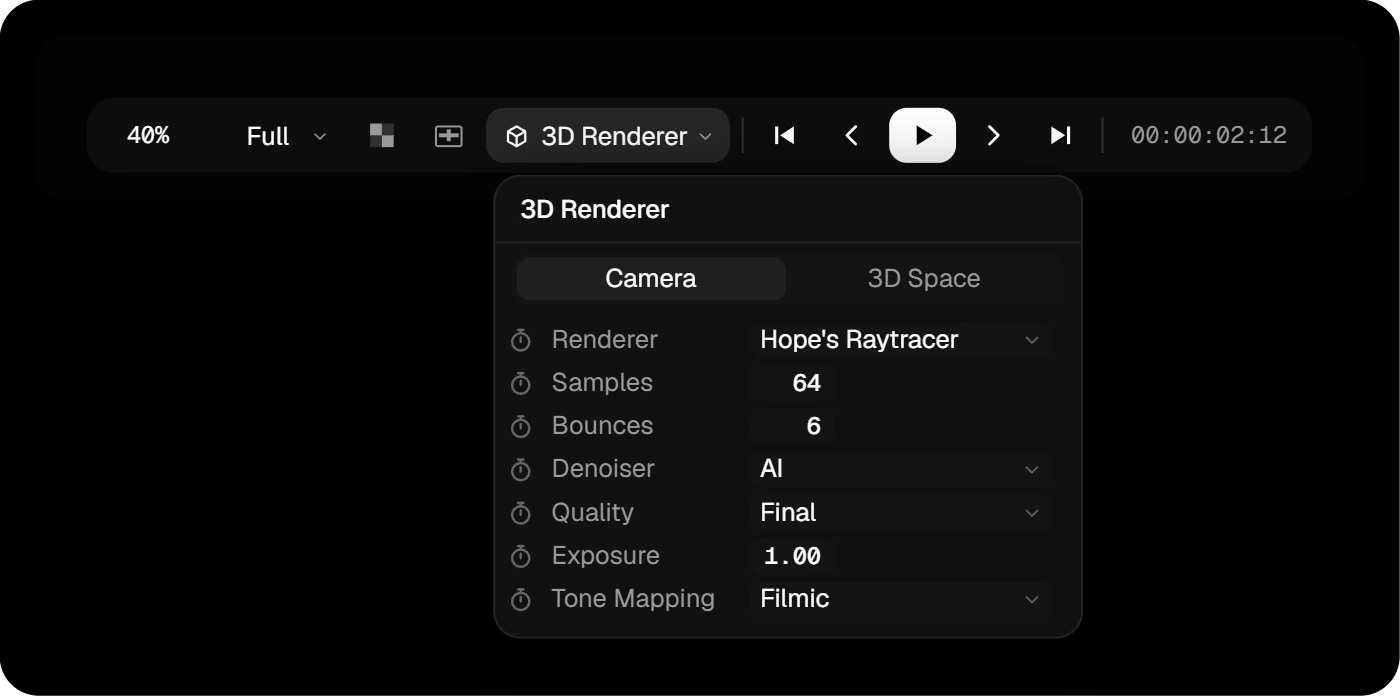Switch to the Camera tab
The image size is (1400, 696).
[x=651, y=279]
